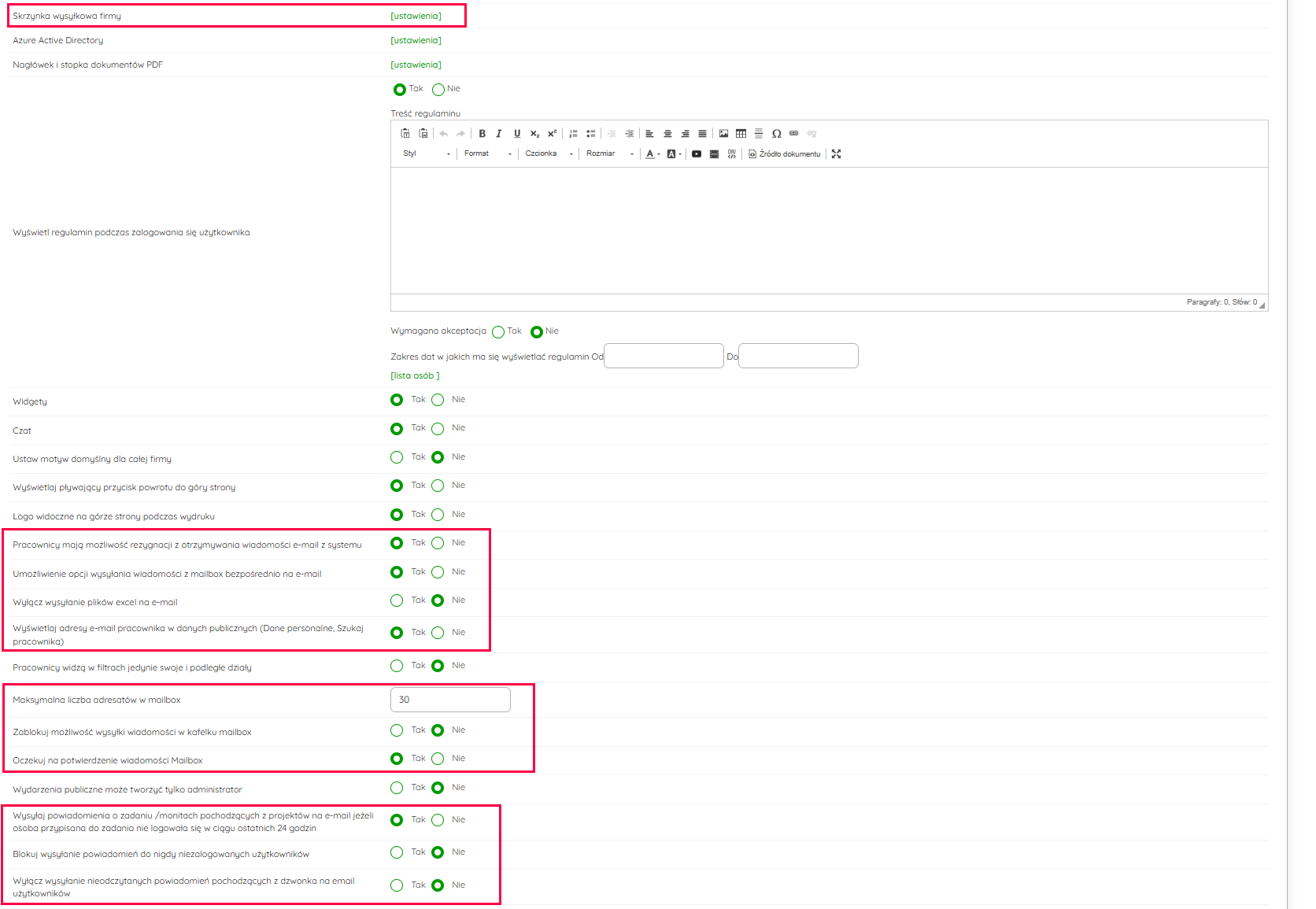Open Azure Active Directory ustawienia link
The height and width of the screenshot is (909, 1316).
[416, 40]
